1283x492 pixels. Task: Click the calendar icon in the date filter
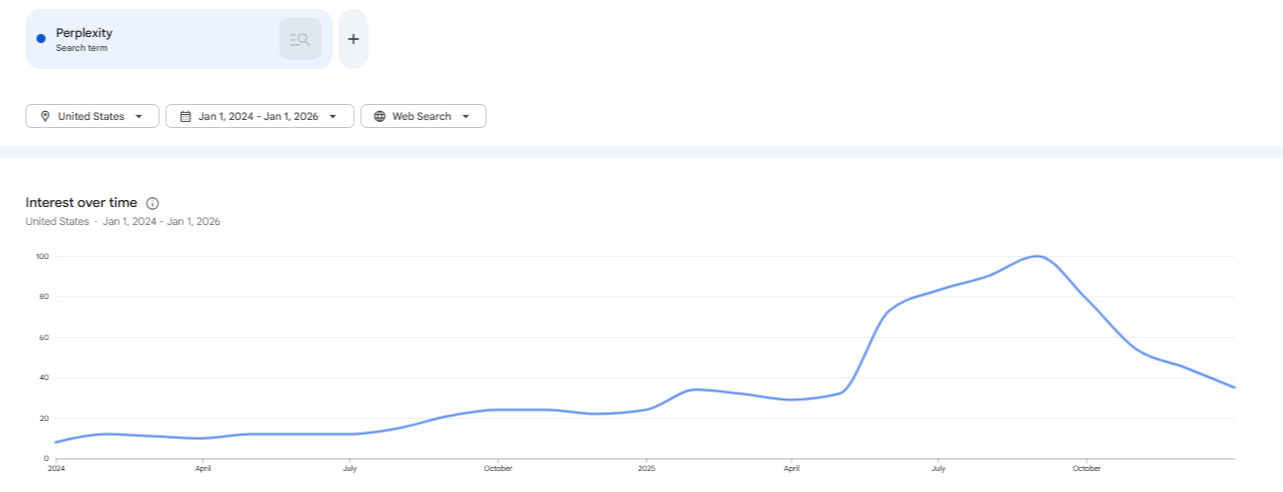(x=185, y=116)
